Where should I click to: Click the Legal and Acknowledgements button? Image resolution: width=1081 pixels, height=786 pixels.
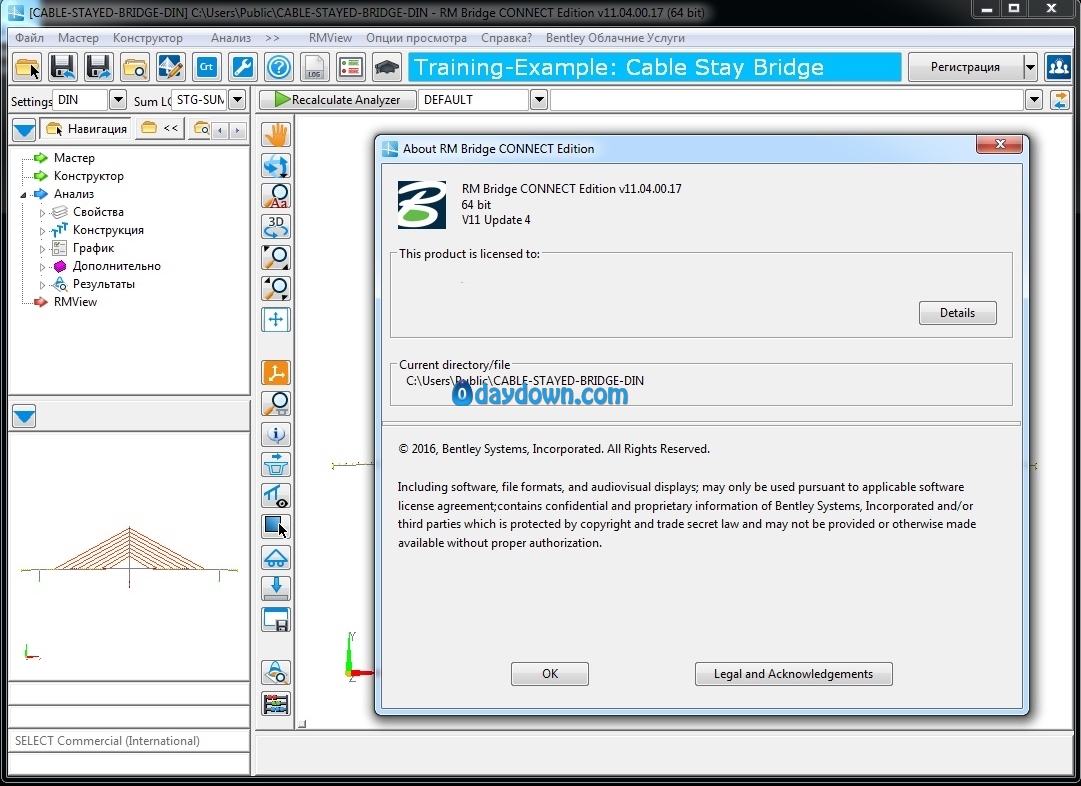point(794,674)
